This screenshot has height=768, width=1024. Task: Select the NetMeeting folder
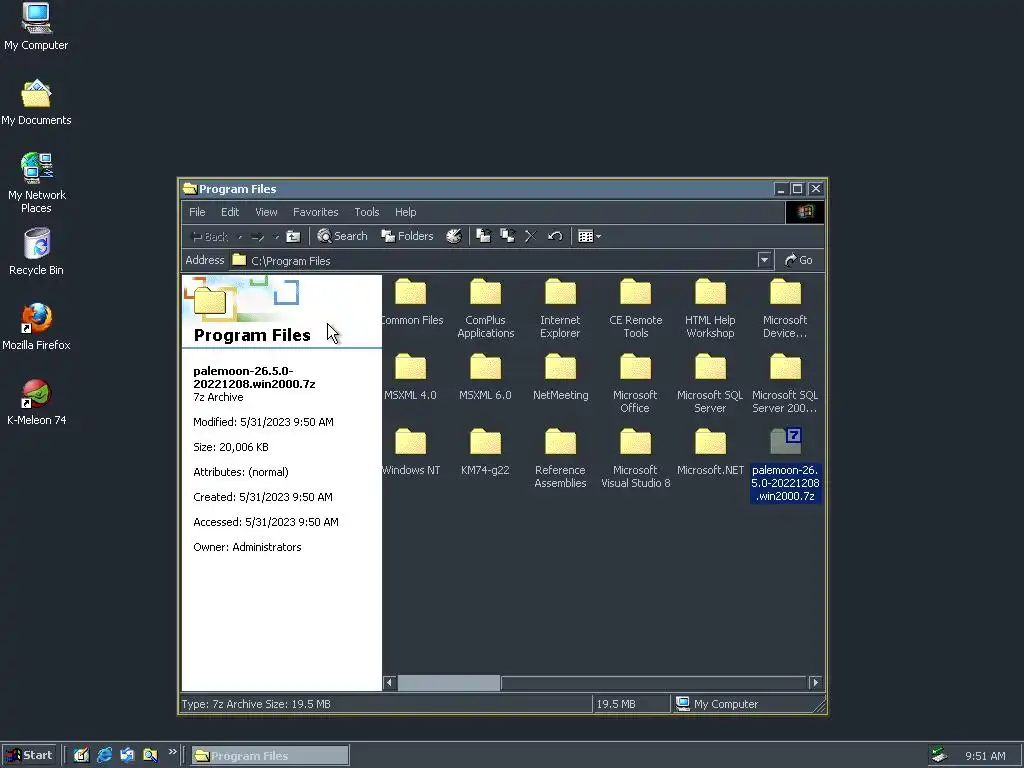(x=560, y=377)
